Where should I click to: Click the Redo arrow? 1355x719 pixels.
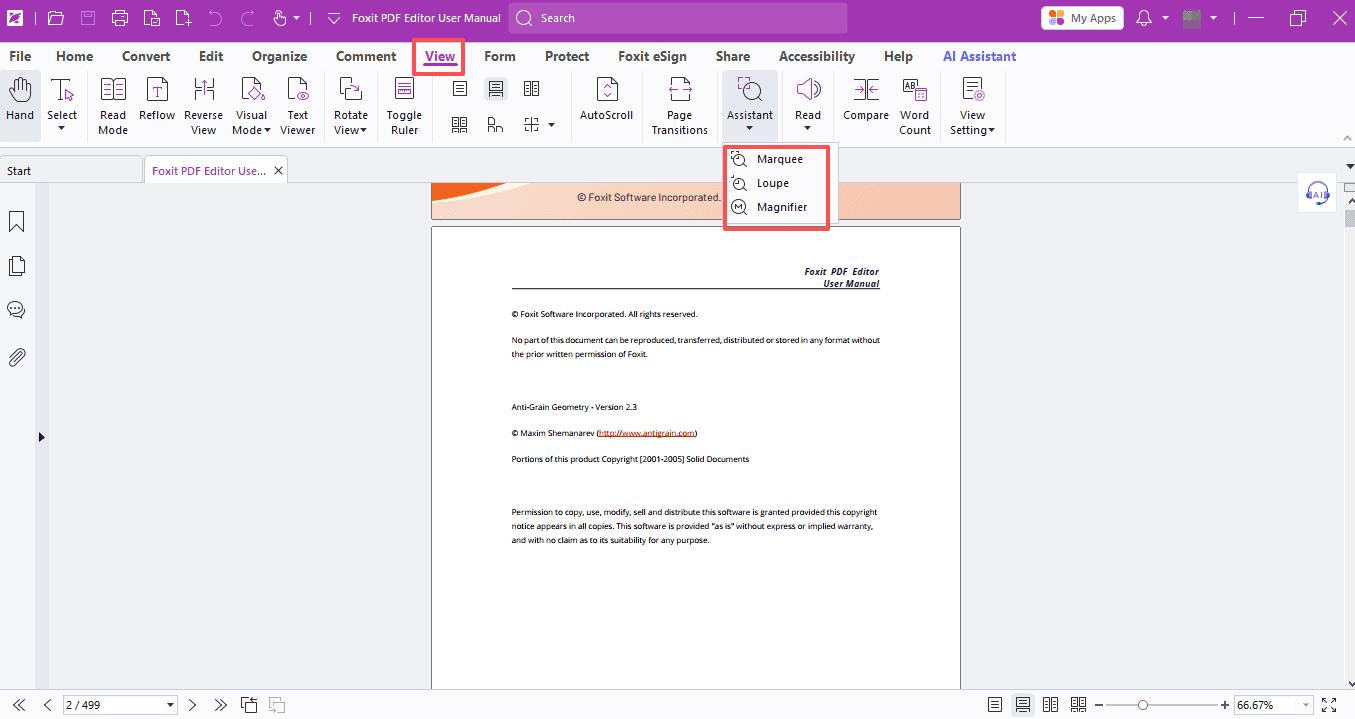point(248,18)
